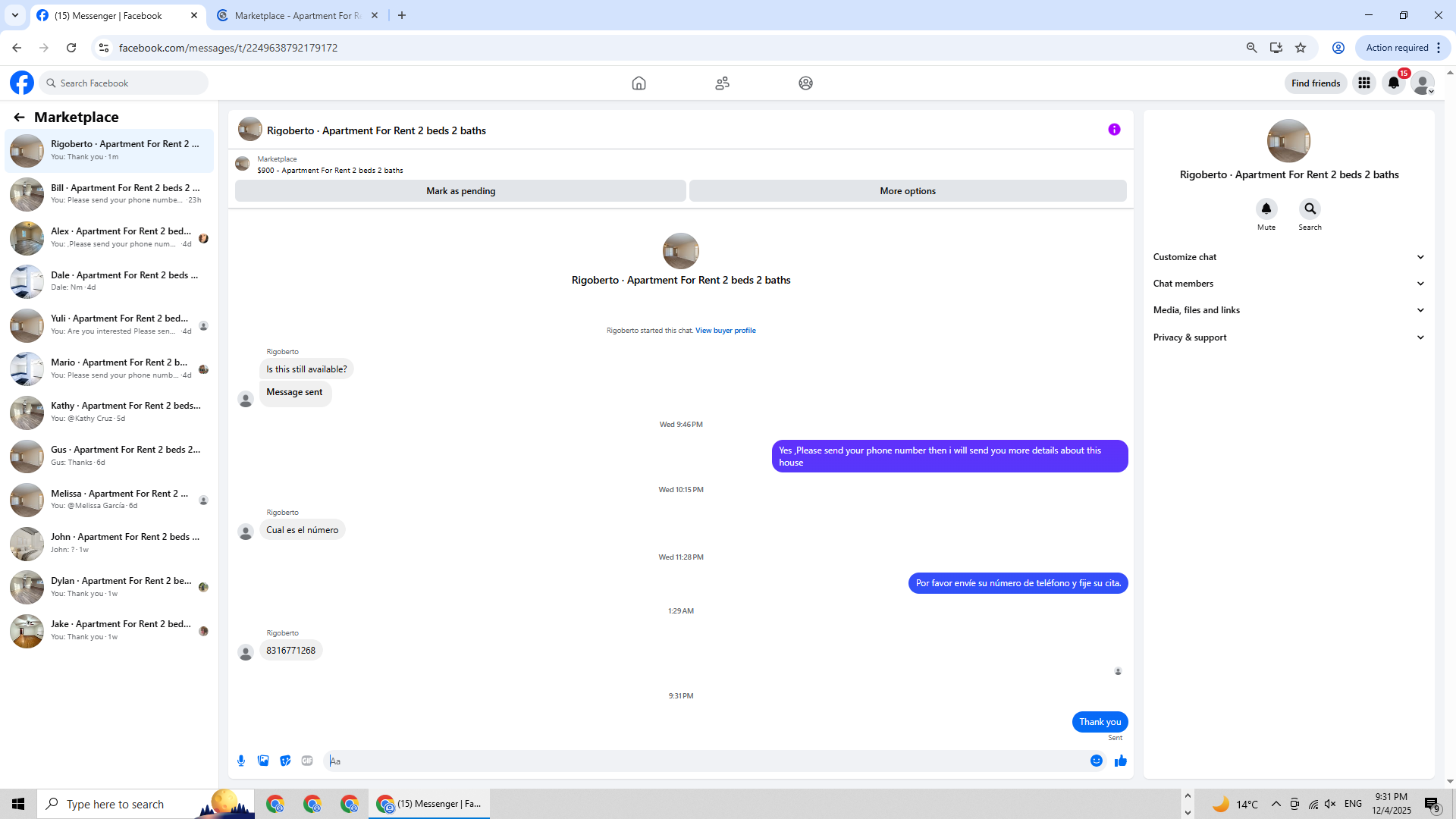Click the Mark as pending button
This screenshot has width=1456, height=819.
460,191
